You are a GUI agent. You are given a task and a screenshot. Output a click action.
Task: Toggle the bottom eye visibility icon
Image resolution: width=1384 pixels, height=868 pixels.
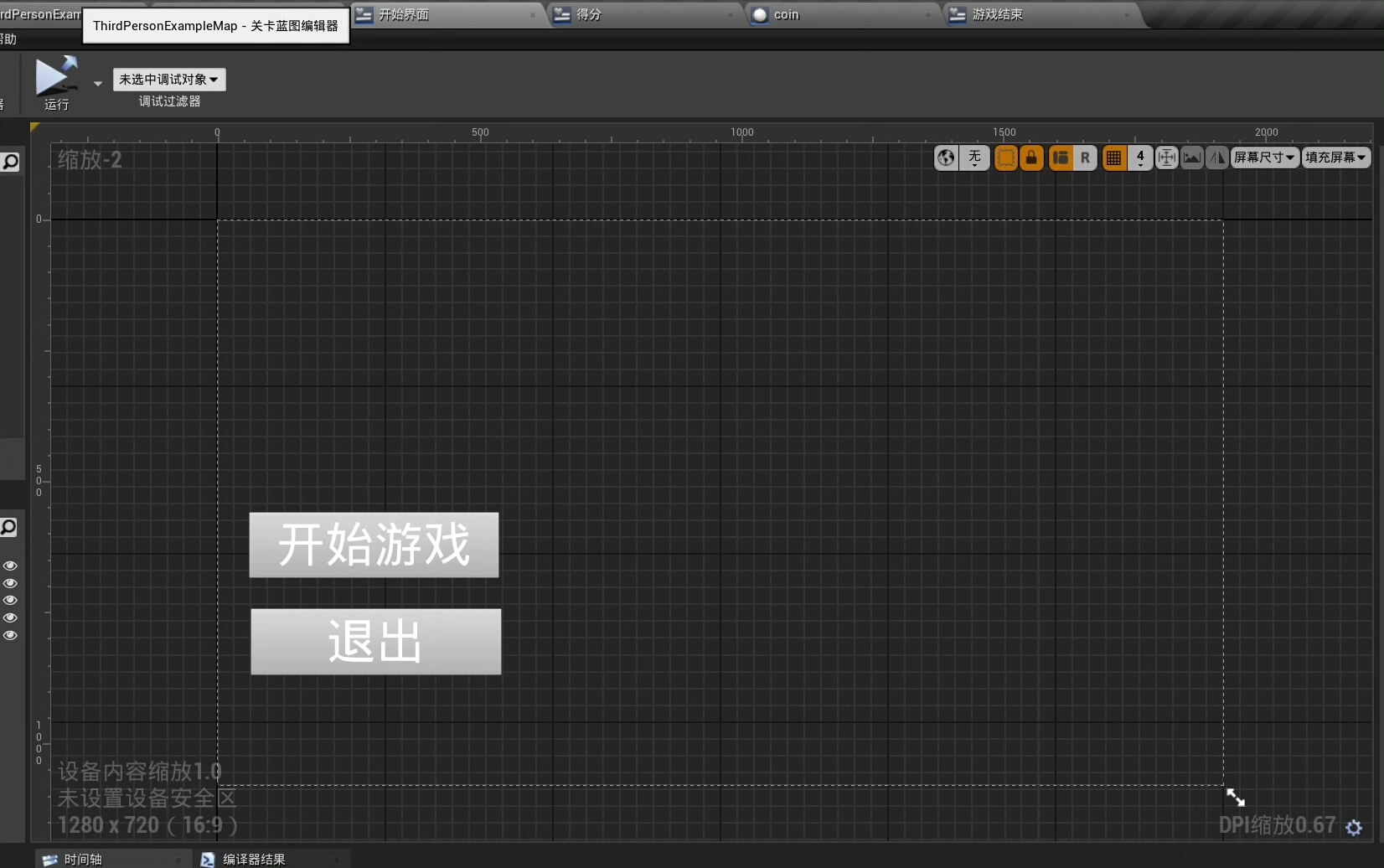click(x=10, y=635)
